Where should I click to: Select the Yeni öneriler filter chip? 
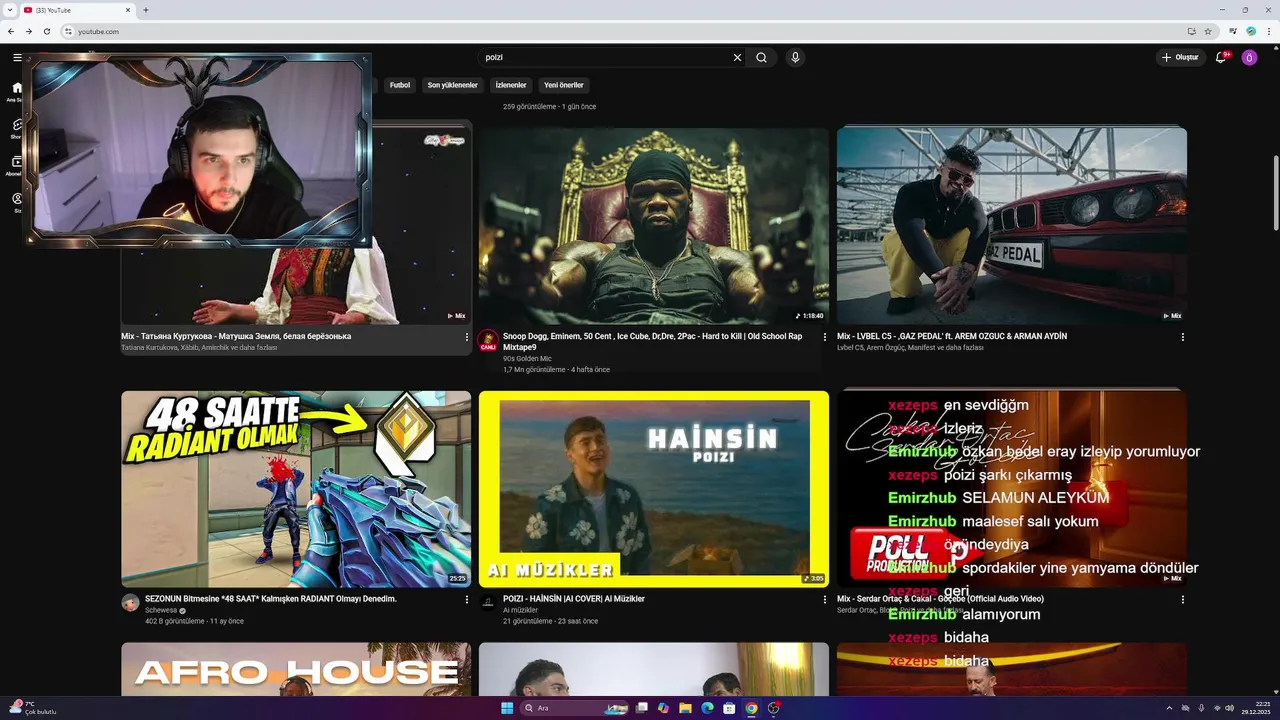tap(564, 85)
